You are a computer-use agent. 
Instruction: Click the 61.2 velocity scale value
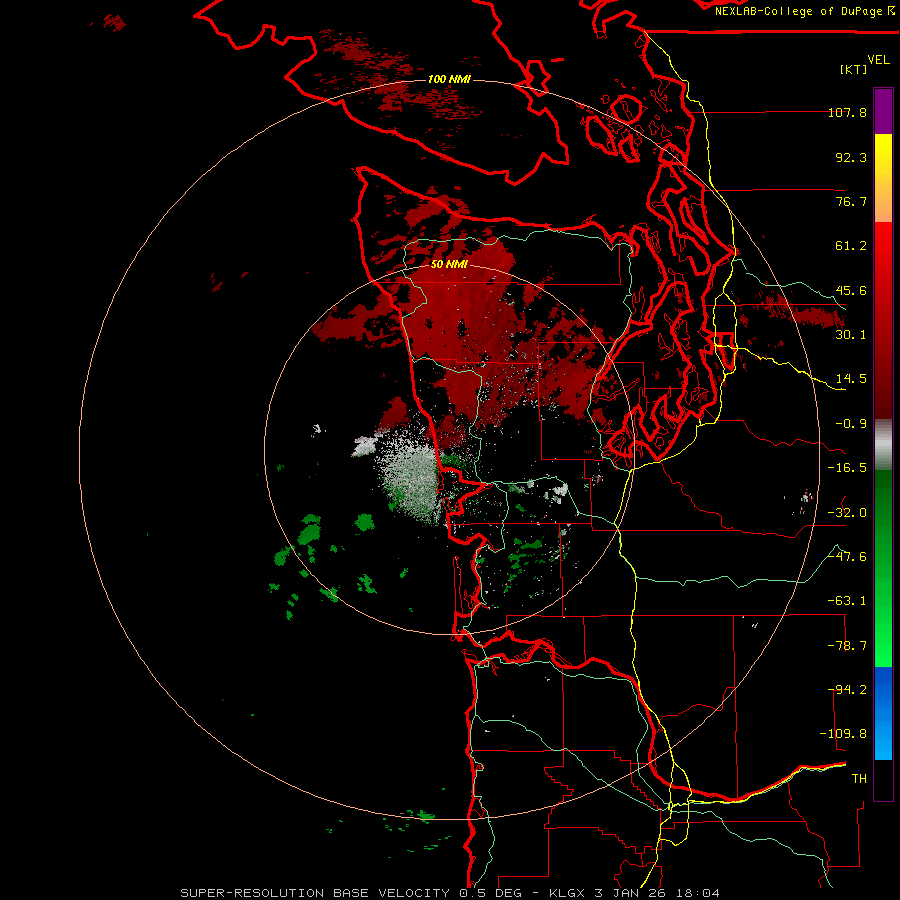point(851,246)
